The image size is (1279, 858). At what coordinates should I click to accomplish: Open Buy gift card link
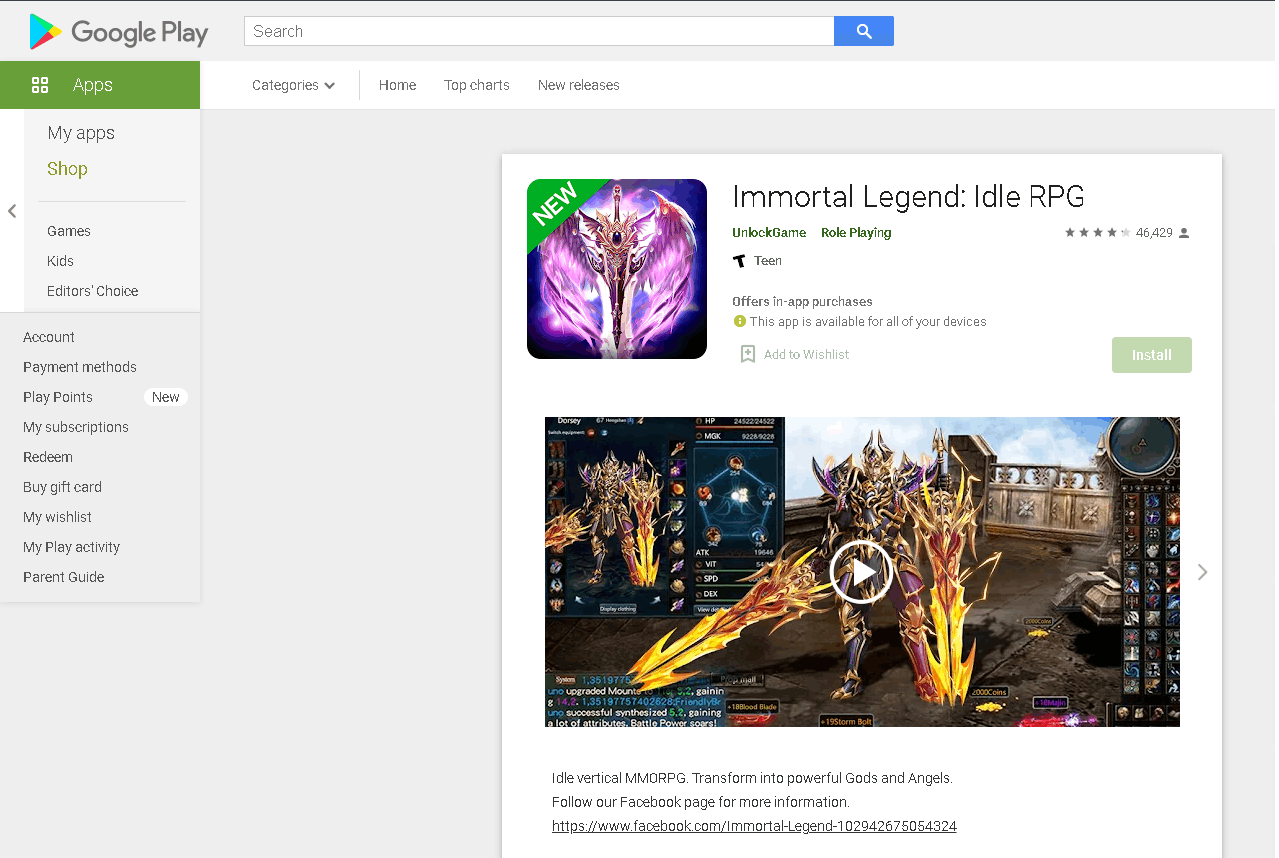[x=62, y=487]
